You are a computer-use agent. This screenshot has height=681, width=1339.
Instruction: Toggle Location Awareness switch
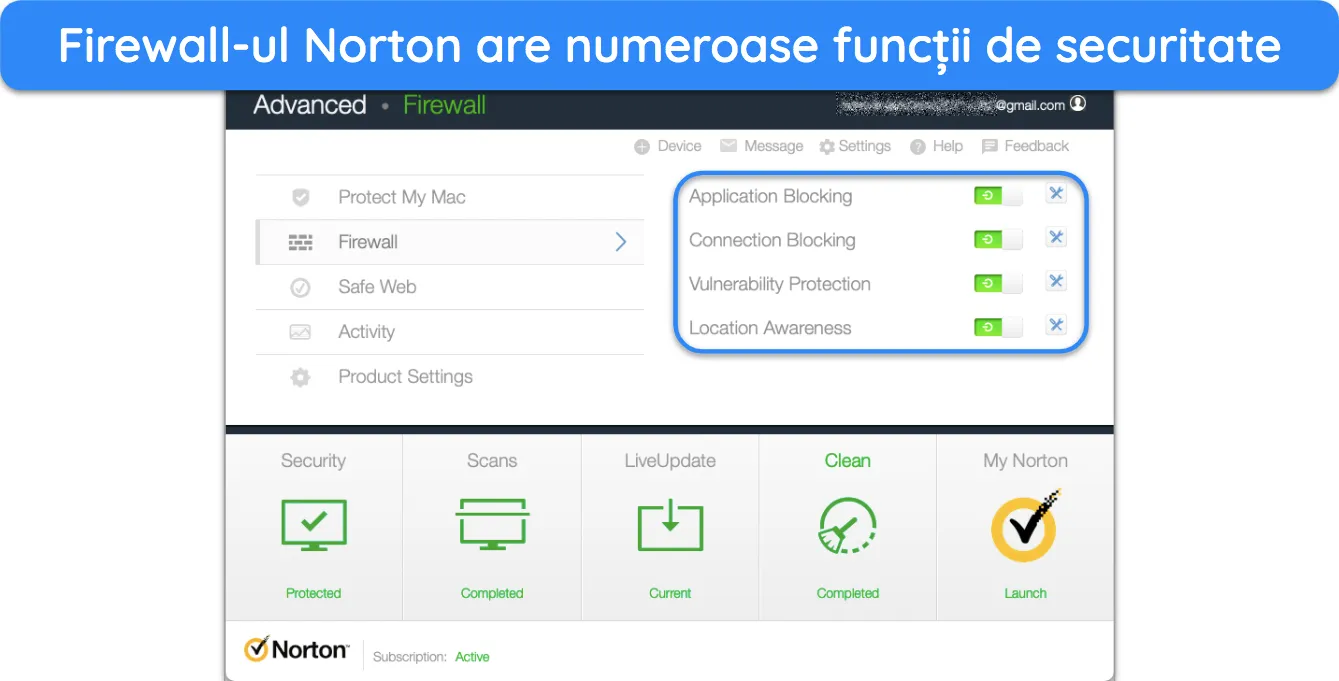coord(998,327)
